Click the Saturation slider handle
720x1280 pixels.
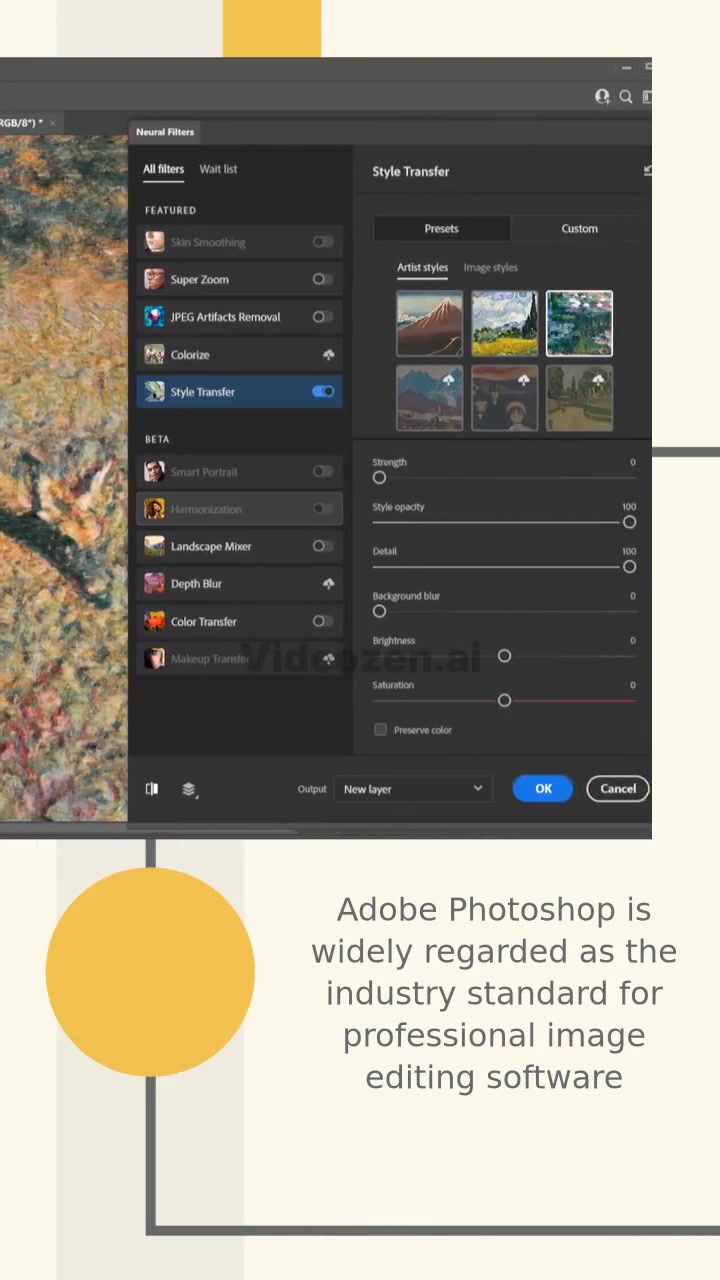coord(504,701)
